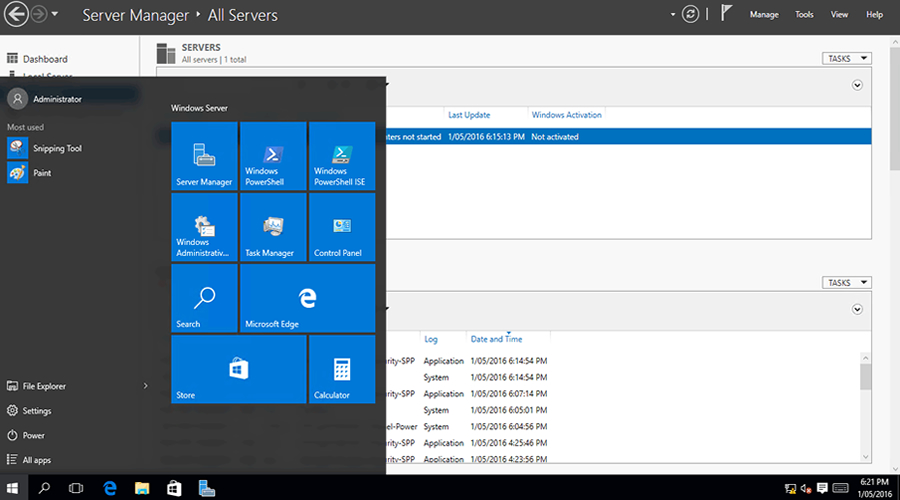Screen dimensions: 900x500
Task: Open the Task Manager tile
Action: pyautogui.click(x=273, y=227)
